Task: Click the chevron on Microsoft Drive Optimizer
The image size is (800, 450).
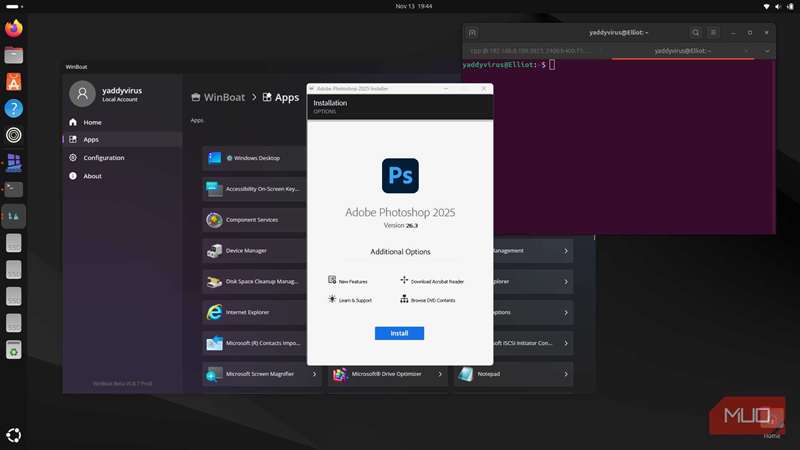Action: (x=439, y=374)
